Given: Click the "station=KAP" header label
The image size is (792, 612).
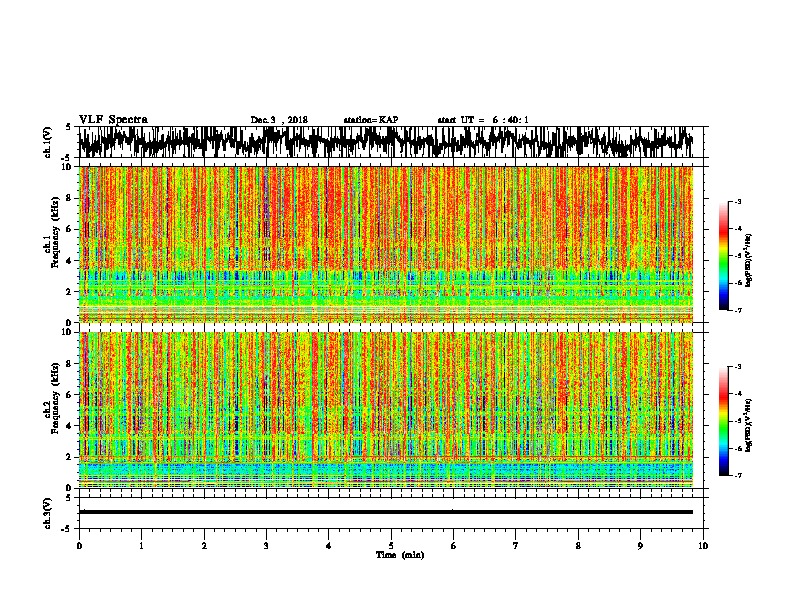Looking at the screenshot, I should click(370, 120).
